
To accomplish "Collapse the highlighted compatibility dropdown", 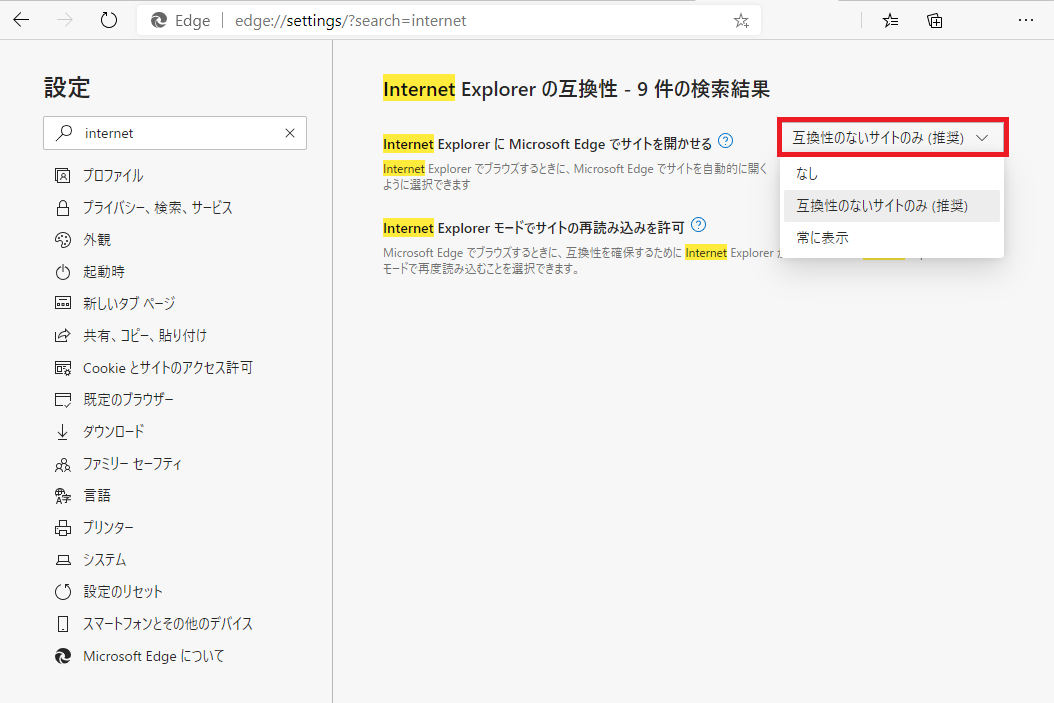I will [891, 137].
